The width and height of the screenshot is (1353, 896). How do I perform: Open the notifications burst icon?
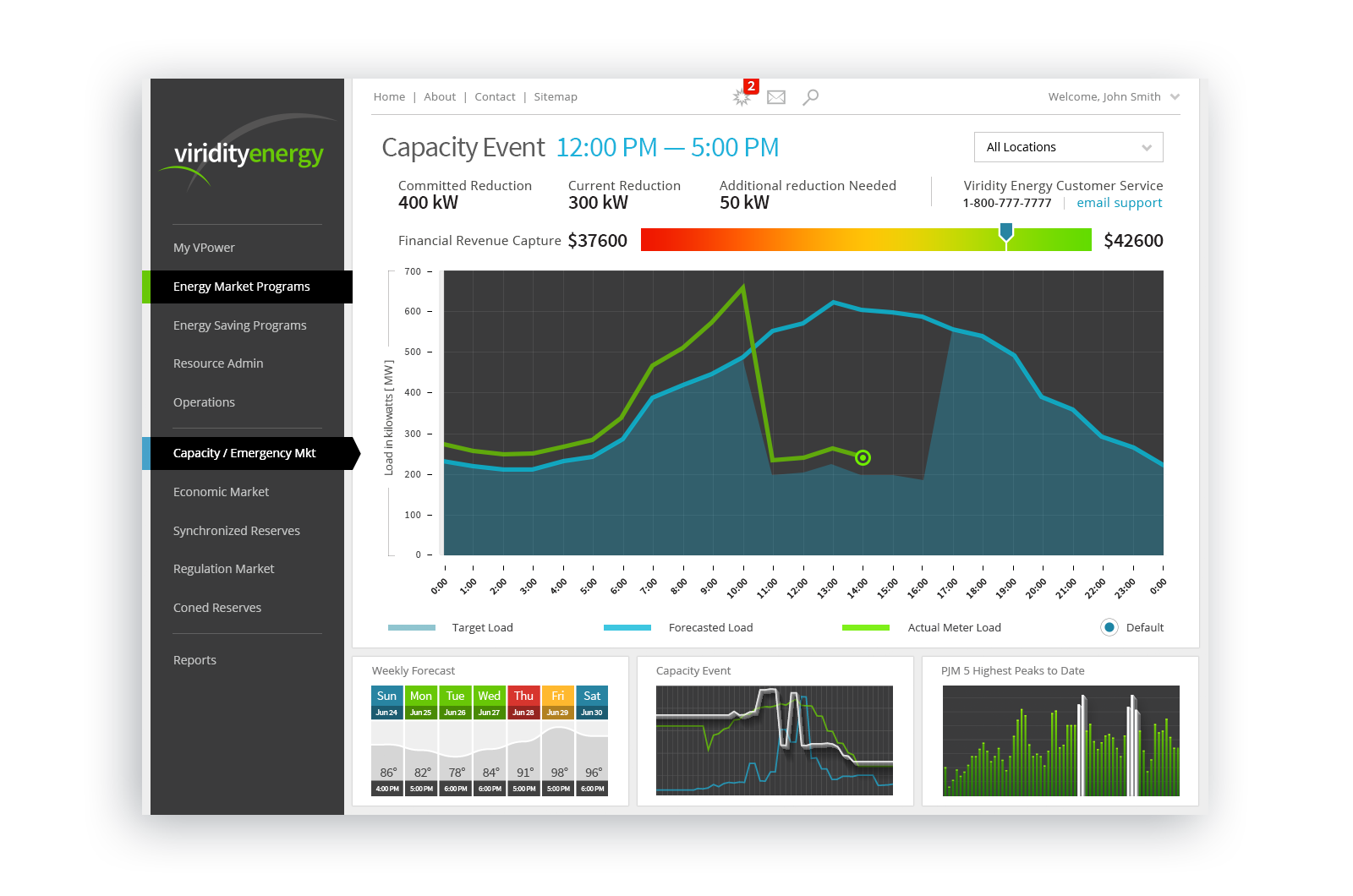(742, 98)
